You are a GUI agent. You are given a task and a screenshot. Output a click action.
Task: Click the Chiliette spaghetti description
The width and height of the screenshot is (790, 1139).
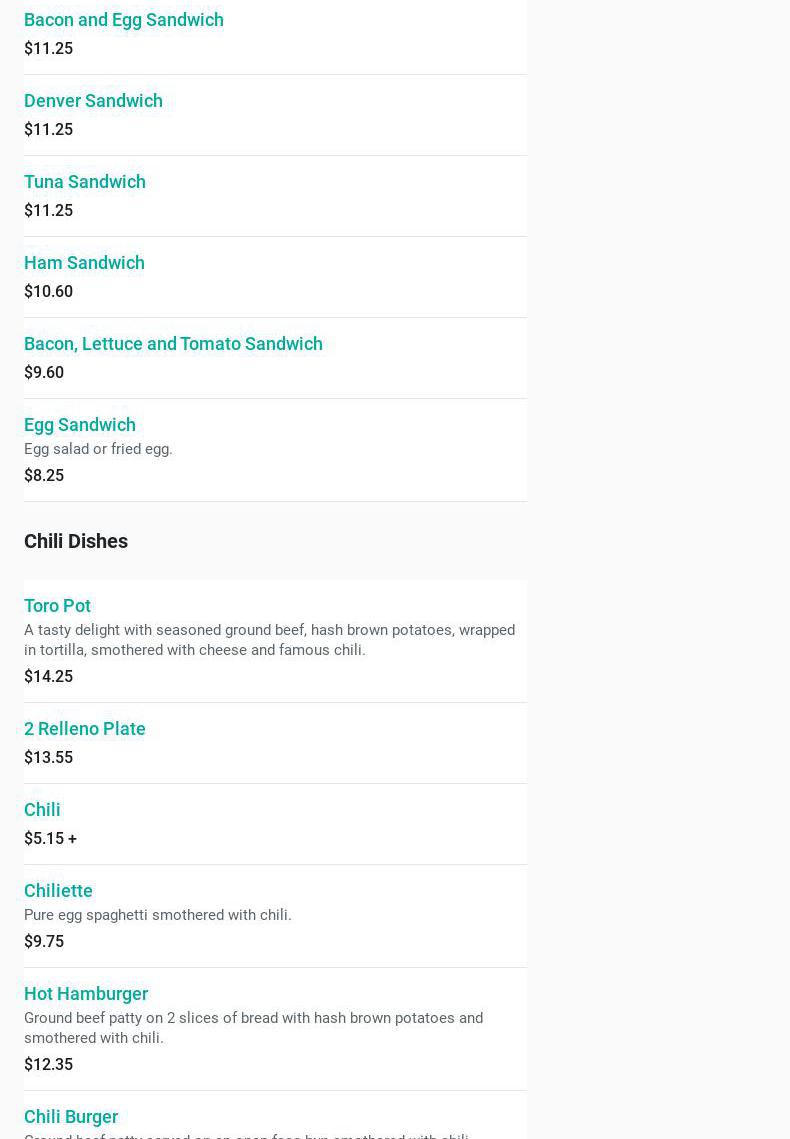158,916
